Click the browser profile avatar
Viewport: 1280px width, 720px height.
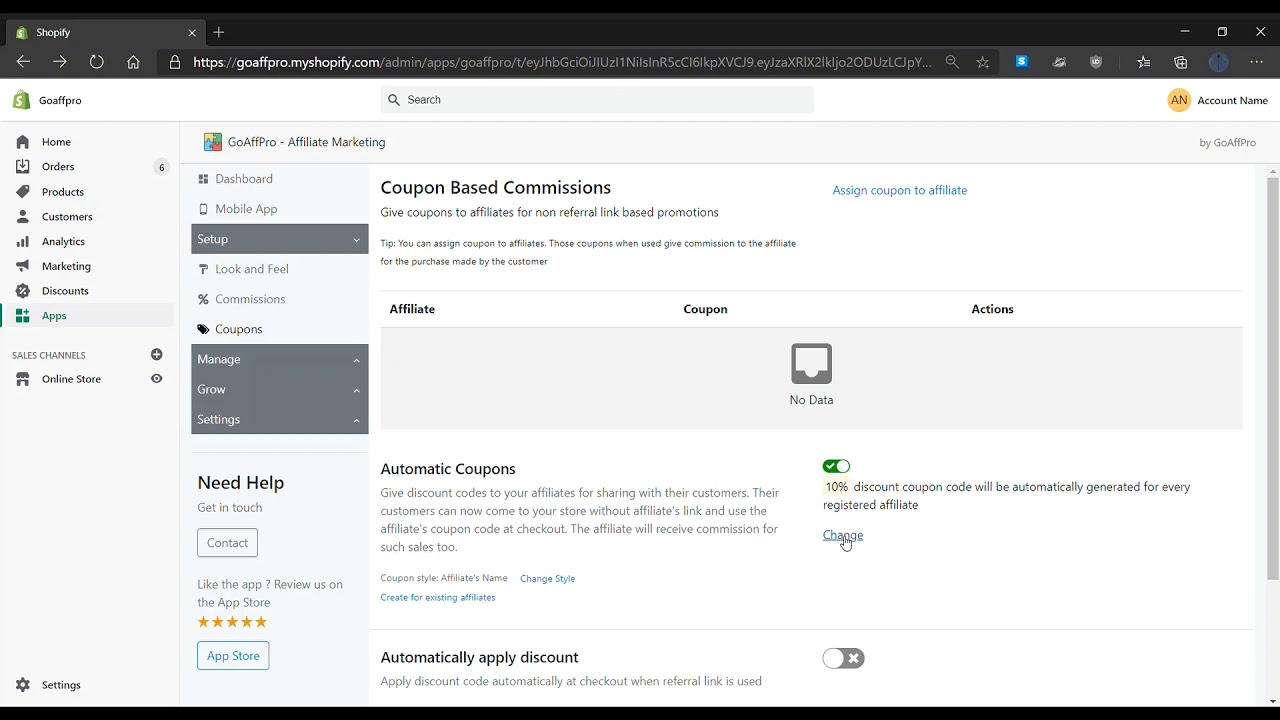[x=1218, y=62]
